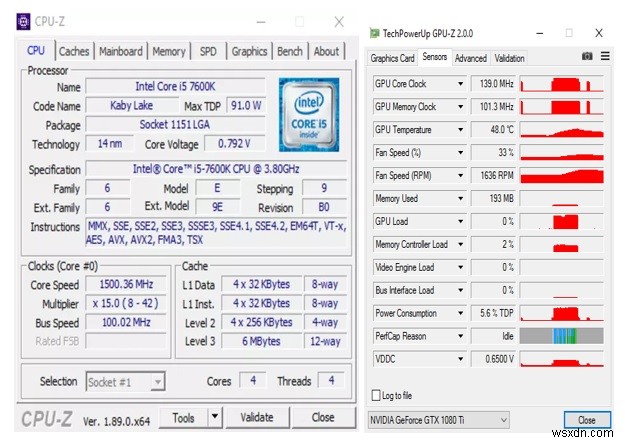This screenshot has height=443, width=625.
Task: Click the Socket 1151 LGA package value
Action: [175, 124]
